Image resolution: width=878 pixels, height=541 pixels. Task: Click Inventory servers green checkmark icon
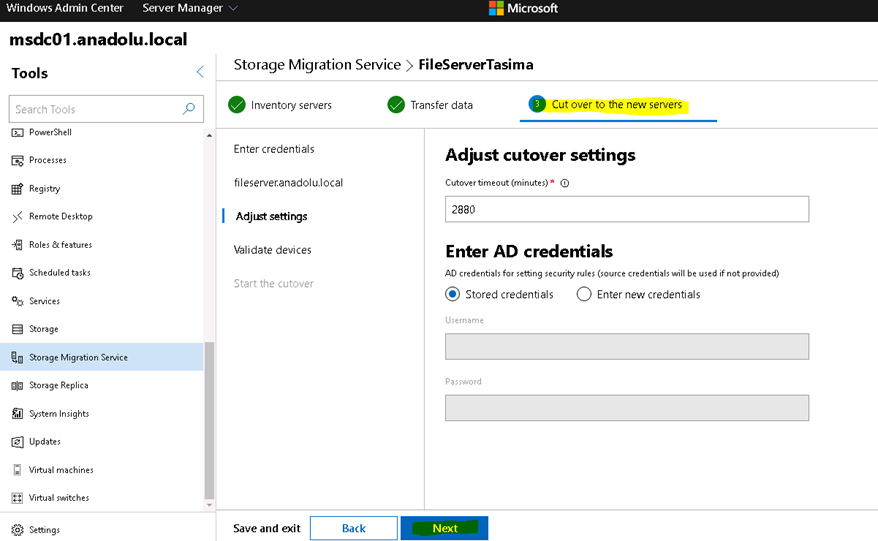[237, 105]
